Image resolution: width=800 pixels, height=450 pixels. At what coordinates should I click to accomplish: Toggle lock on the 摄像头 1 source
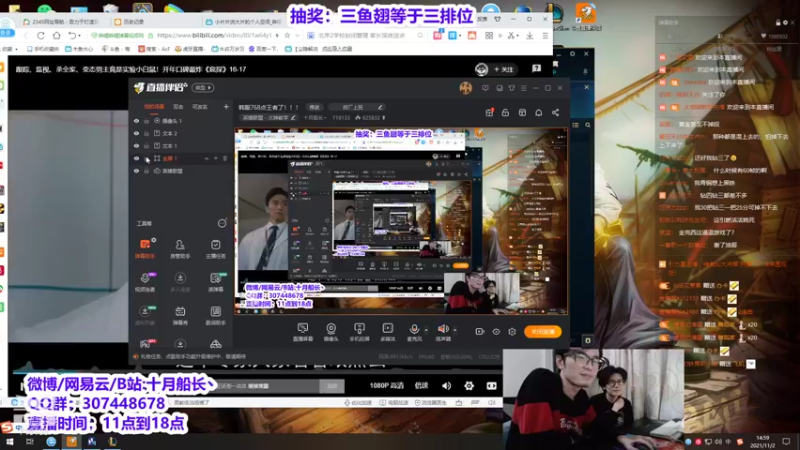146,121
